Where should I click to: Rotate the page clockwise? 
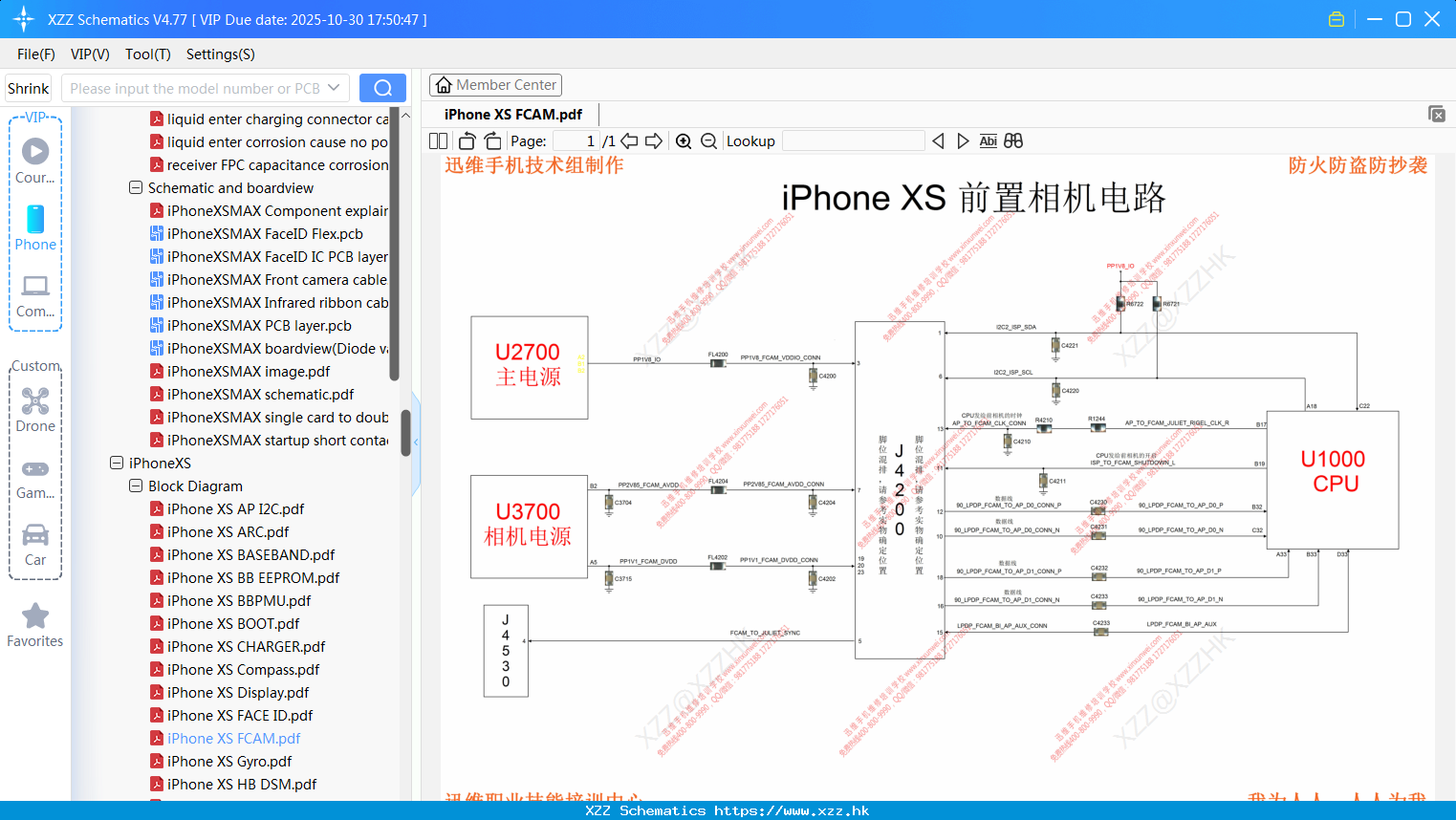coord(492,140)
